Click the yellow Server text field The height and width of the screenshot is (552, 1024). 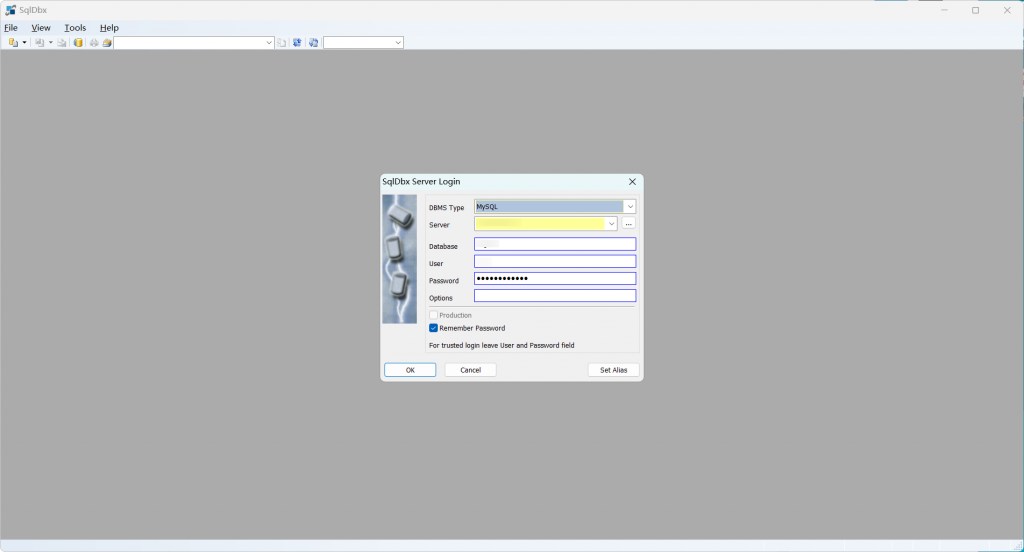(540, 223)
